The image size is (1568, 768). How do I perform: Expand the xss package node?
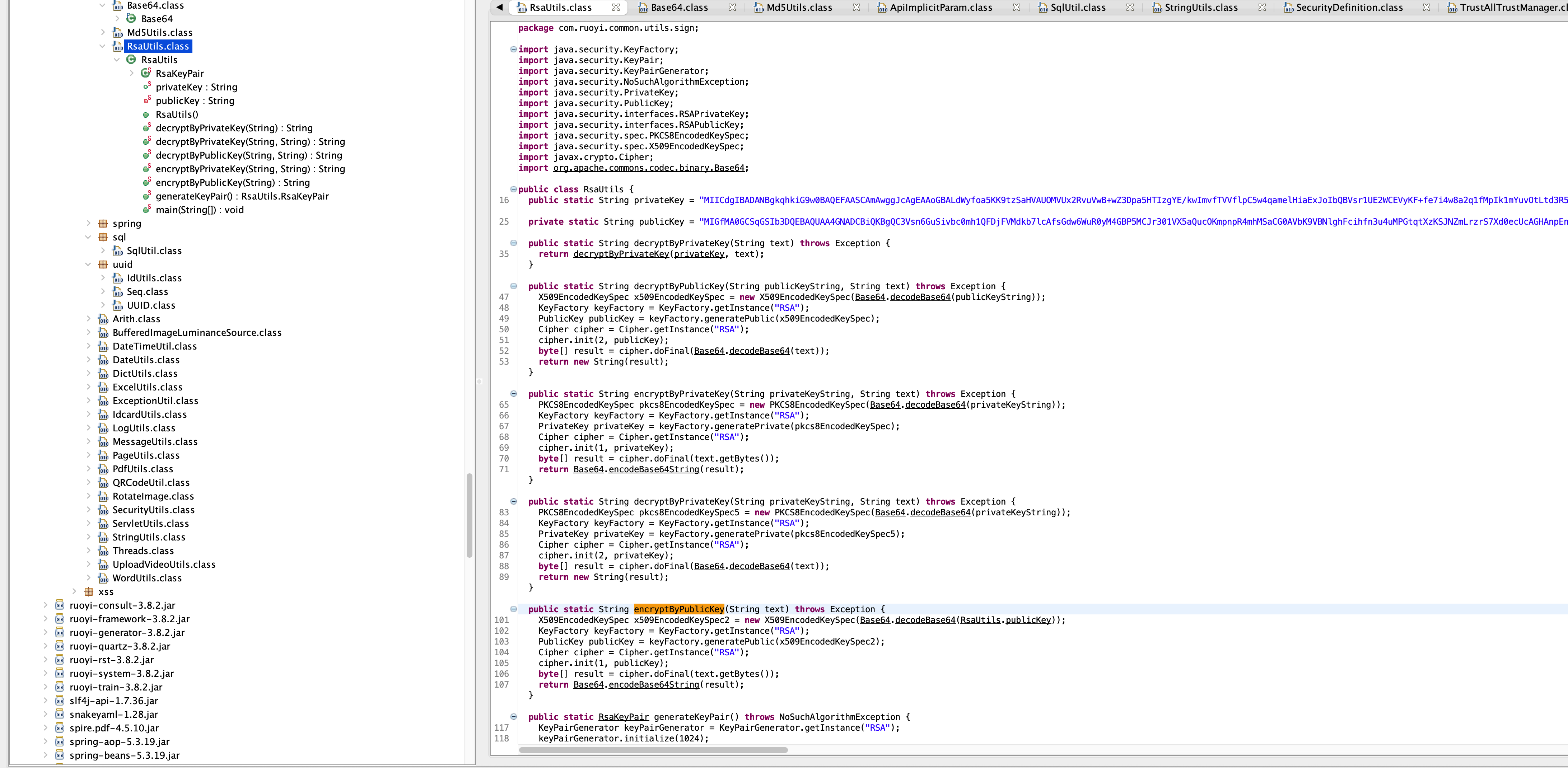coord(74,591)
